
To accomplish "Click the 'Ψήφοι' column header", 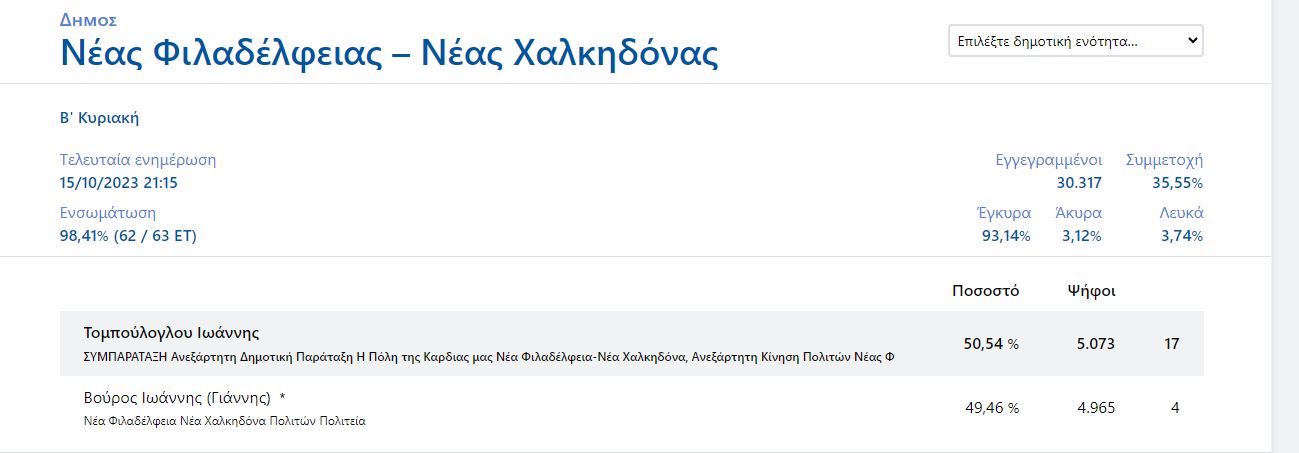I will (1091, 291).
